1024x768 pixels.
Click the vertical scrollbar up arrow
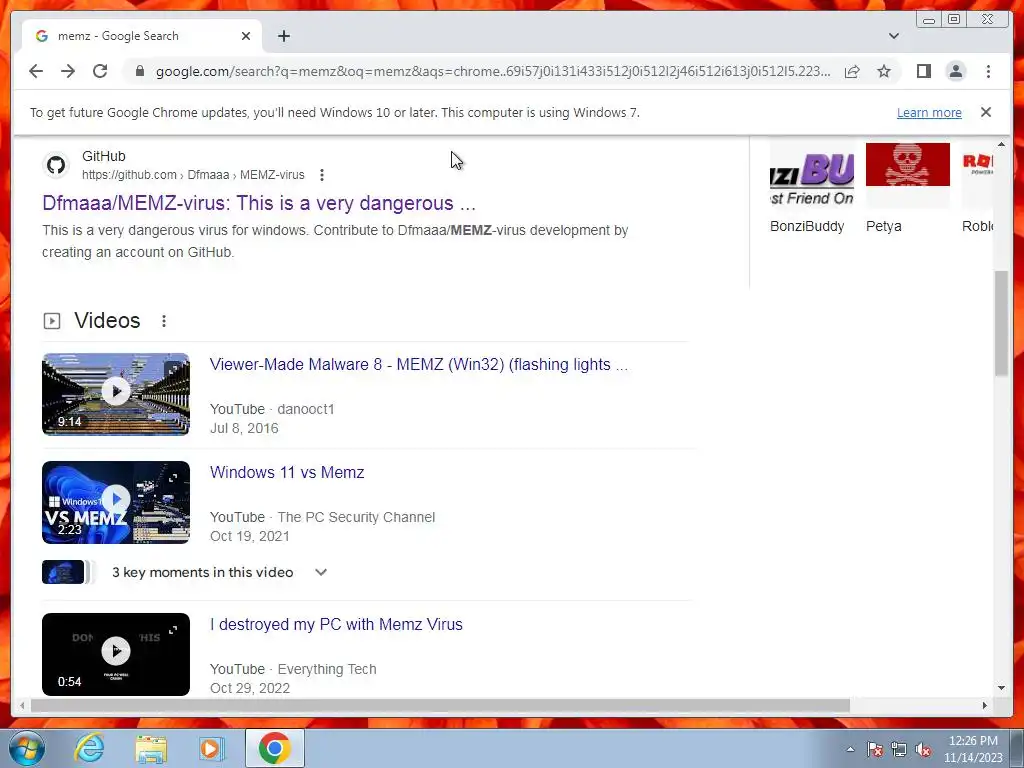(1001, 144)
